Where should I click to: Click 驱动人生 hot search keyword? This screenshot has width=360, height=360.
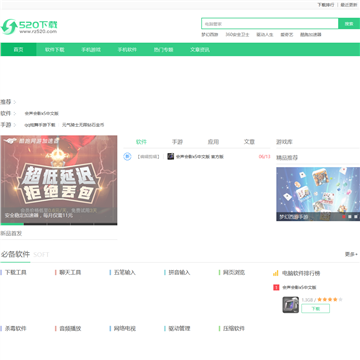pos(265,34)
